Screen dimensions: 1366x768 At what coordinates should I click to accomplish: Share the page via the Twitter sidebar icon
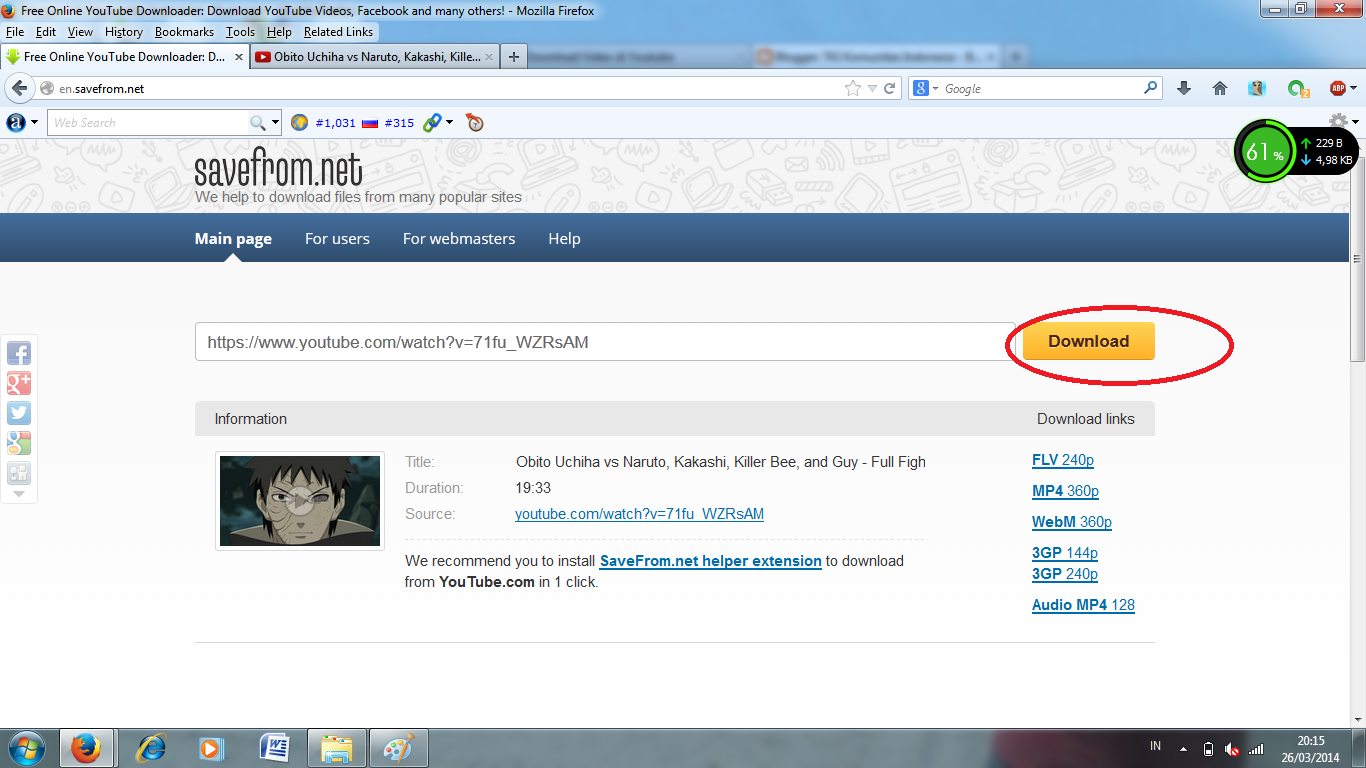[19, 413]
